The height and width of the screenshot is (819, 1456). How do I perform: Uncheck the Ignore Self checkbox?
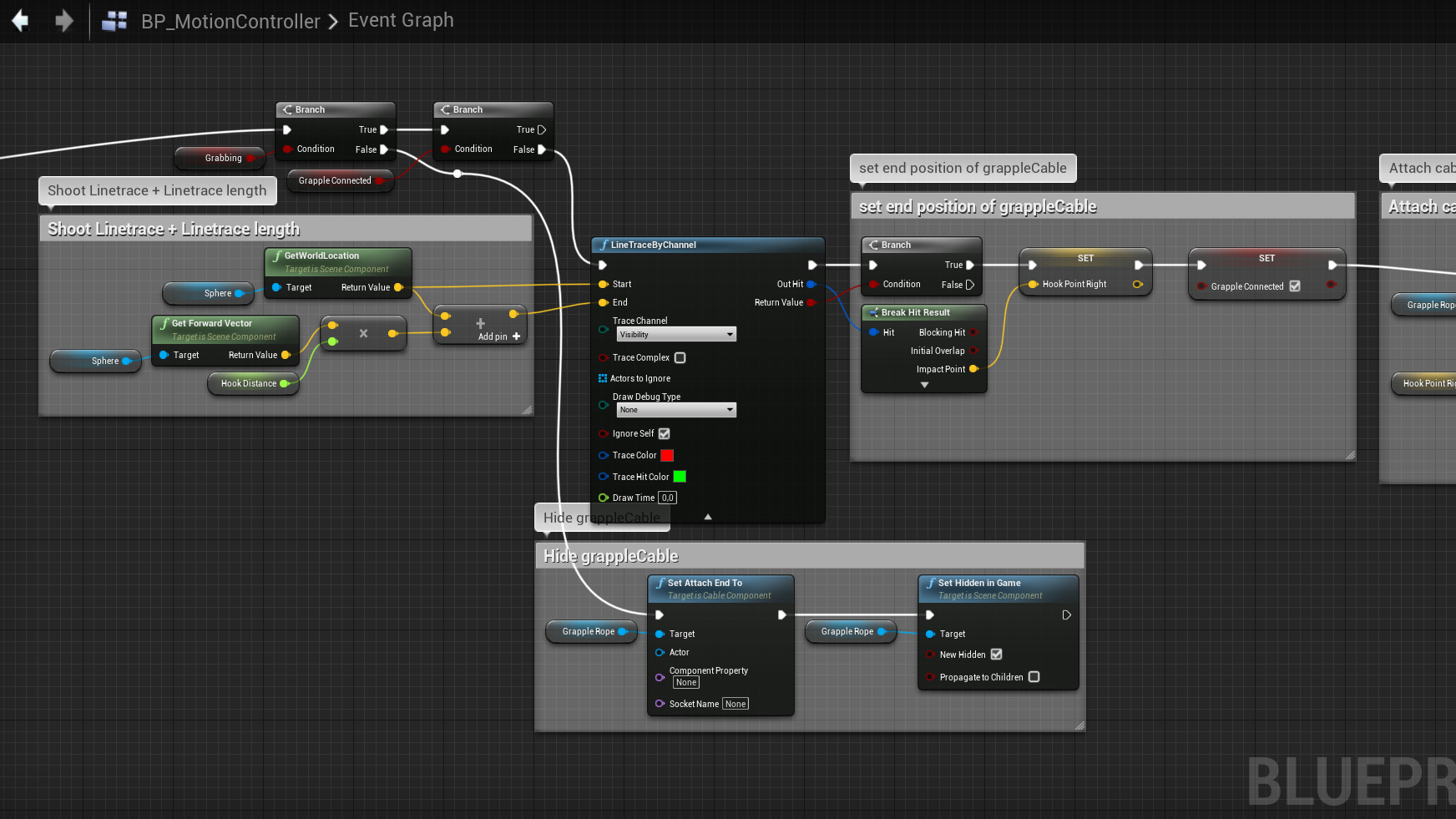[665, 433]
